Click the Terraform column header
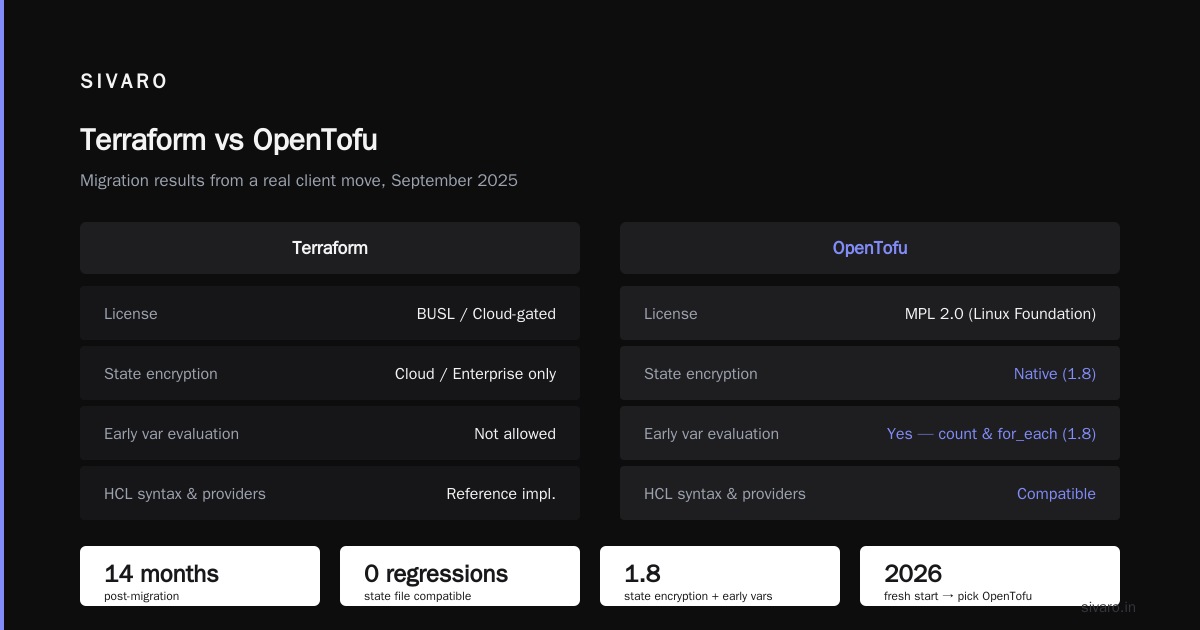Screen dimensions: 1200x630 click(330, 248)
